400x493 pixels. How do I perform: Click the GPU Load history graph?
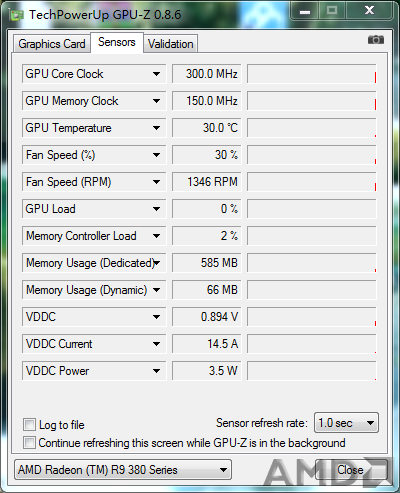[x=312, y=209]
